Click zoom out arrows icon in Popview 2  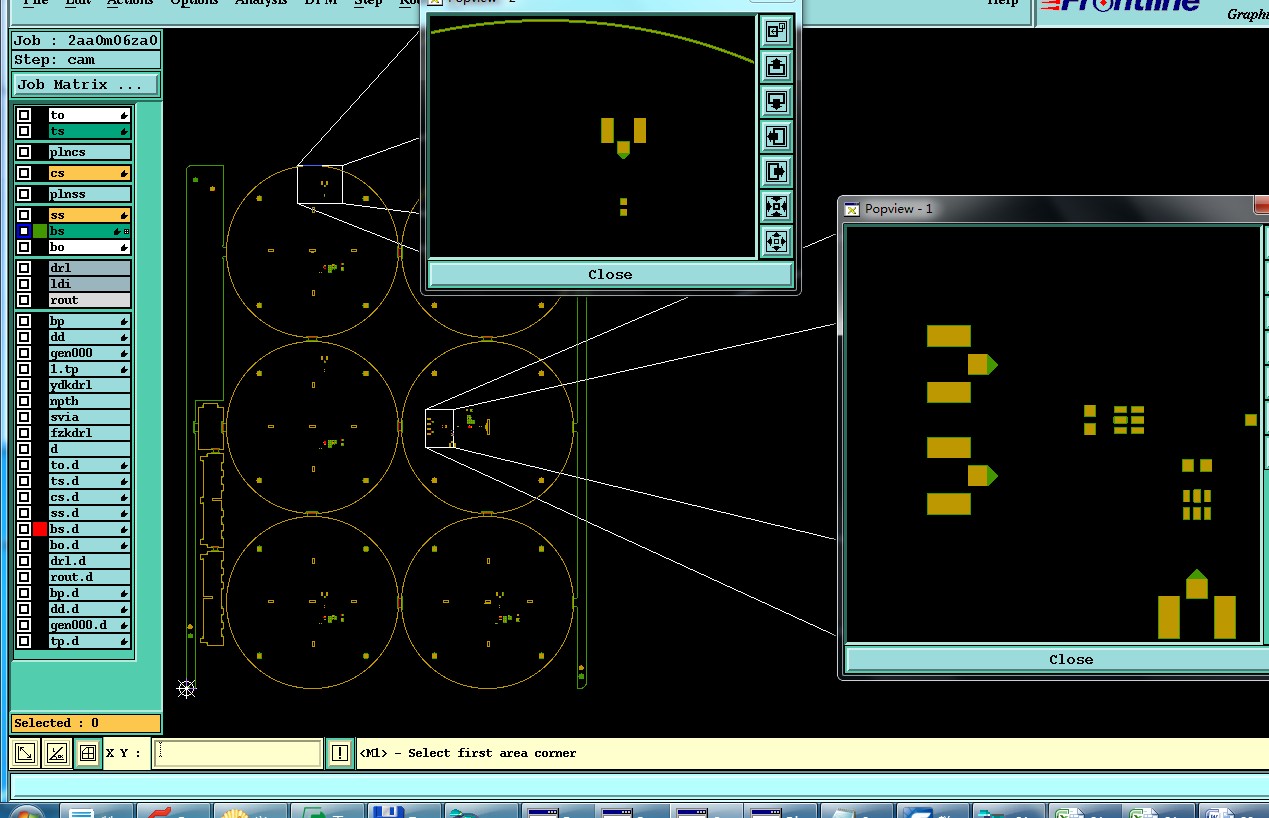[776, 241]
